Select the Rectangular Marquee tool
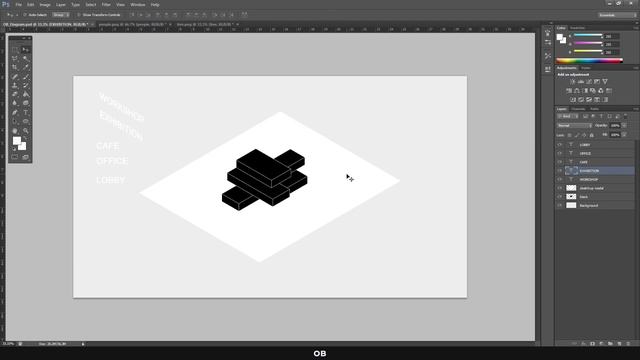The image size is (640, 360). 15,49
